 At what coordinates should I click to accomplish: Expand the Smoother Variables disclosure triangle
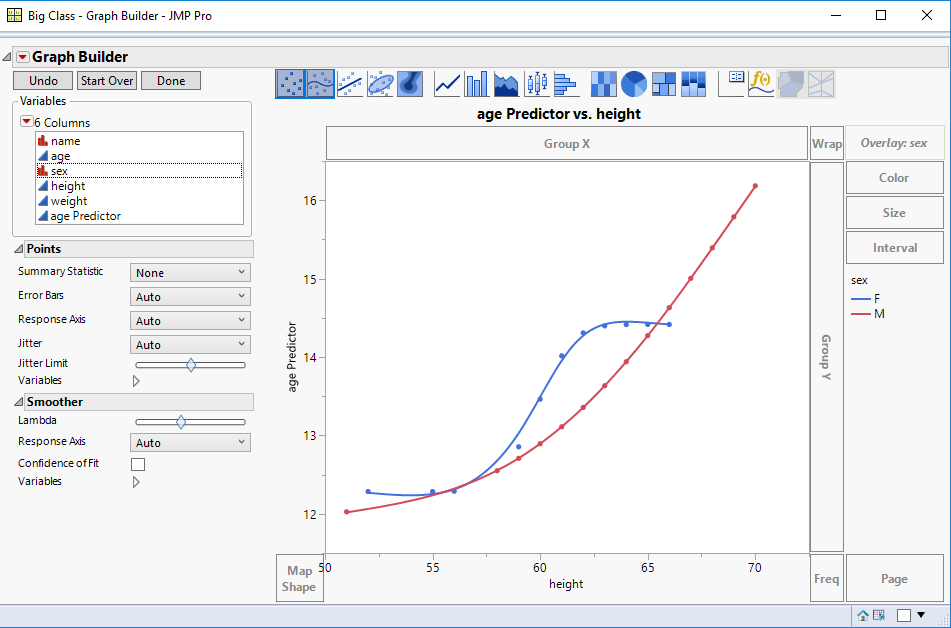136,481
